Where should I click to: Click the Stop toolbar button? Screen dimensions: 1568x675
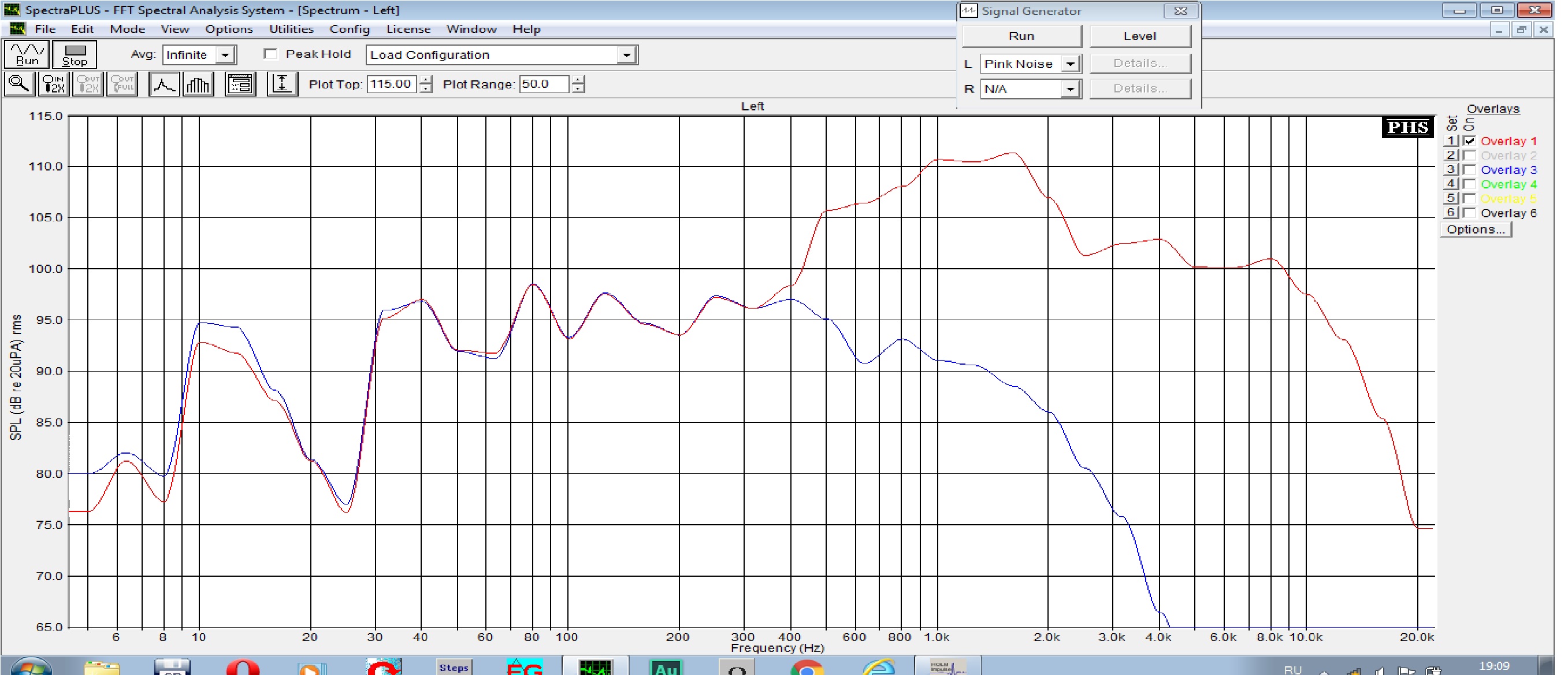75,54
